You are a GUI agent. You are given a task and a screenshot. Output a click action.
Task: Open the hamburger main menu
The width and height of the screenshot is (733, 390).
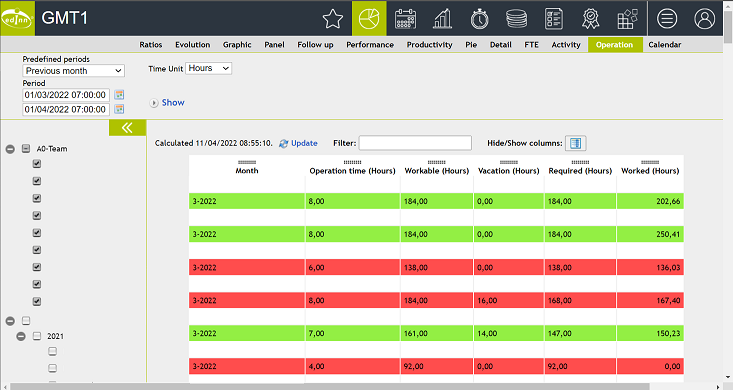point(667,19)
